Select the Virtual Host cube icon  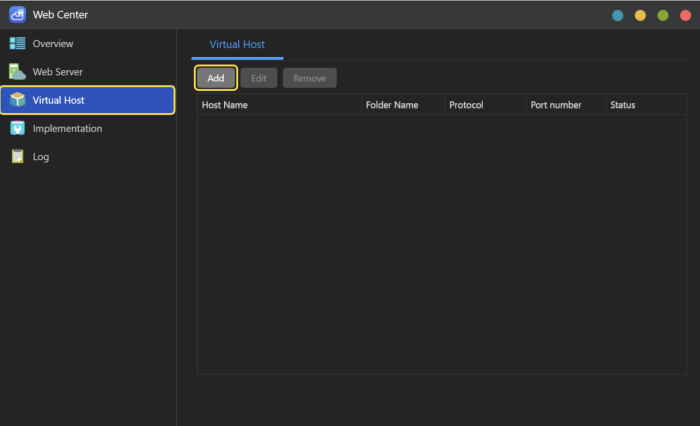click(x=17, y=100)
